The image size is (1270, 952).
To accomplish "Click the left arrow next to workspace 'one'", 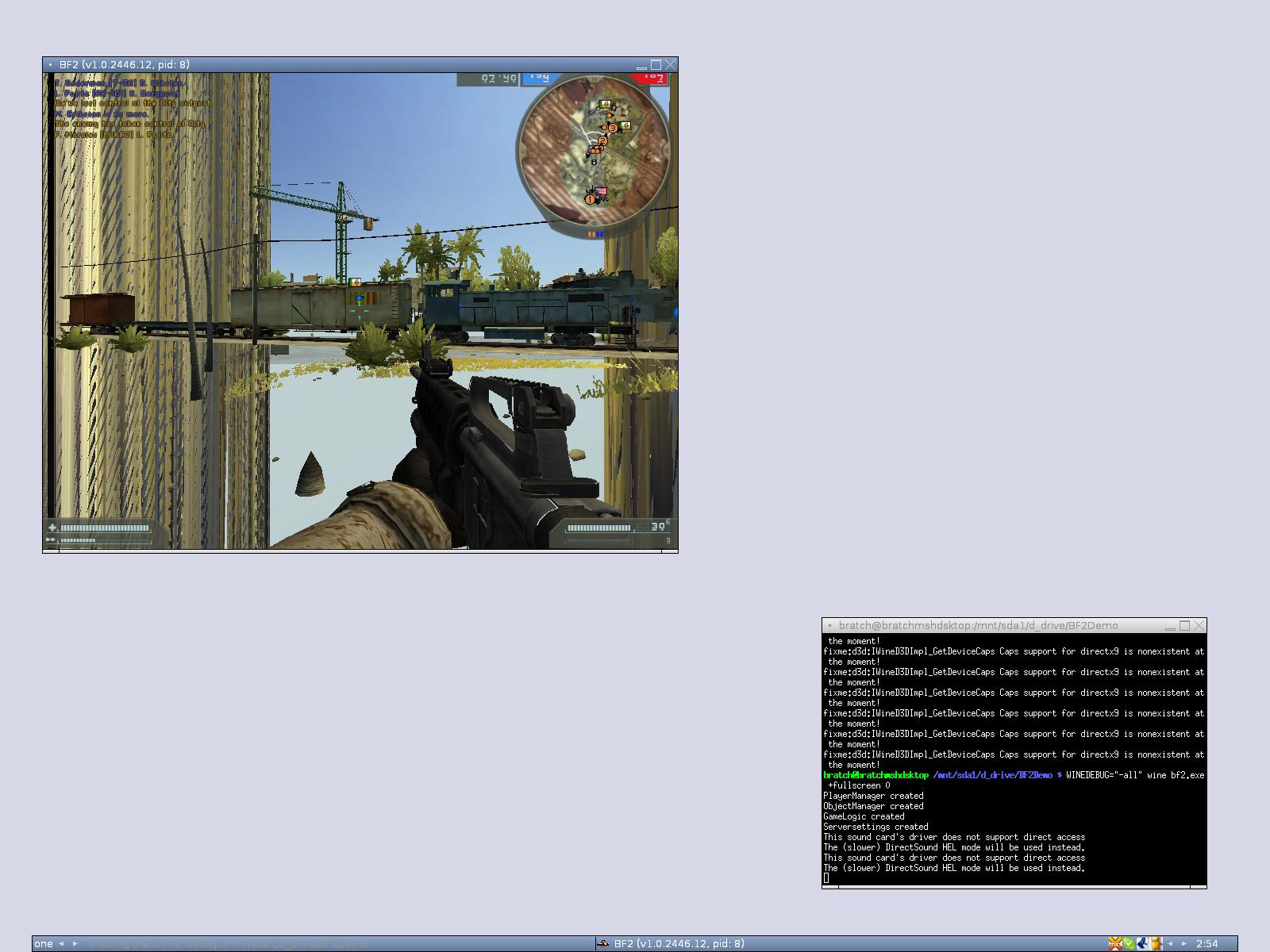I will coord(61,943).
